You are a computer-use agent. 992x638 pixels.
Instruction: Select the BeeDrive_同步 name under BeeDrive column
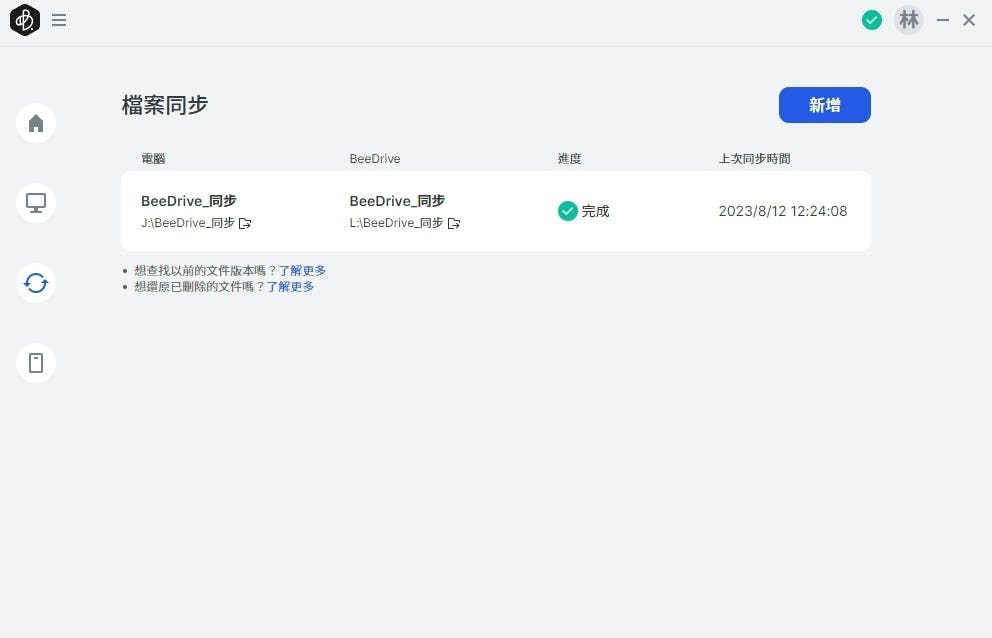pos(397,201)
